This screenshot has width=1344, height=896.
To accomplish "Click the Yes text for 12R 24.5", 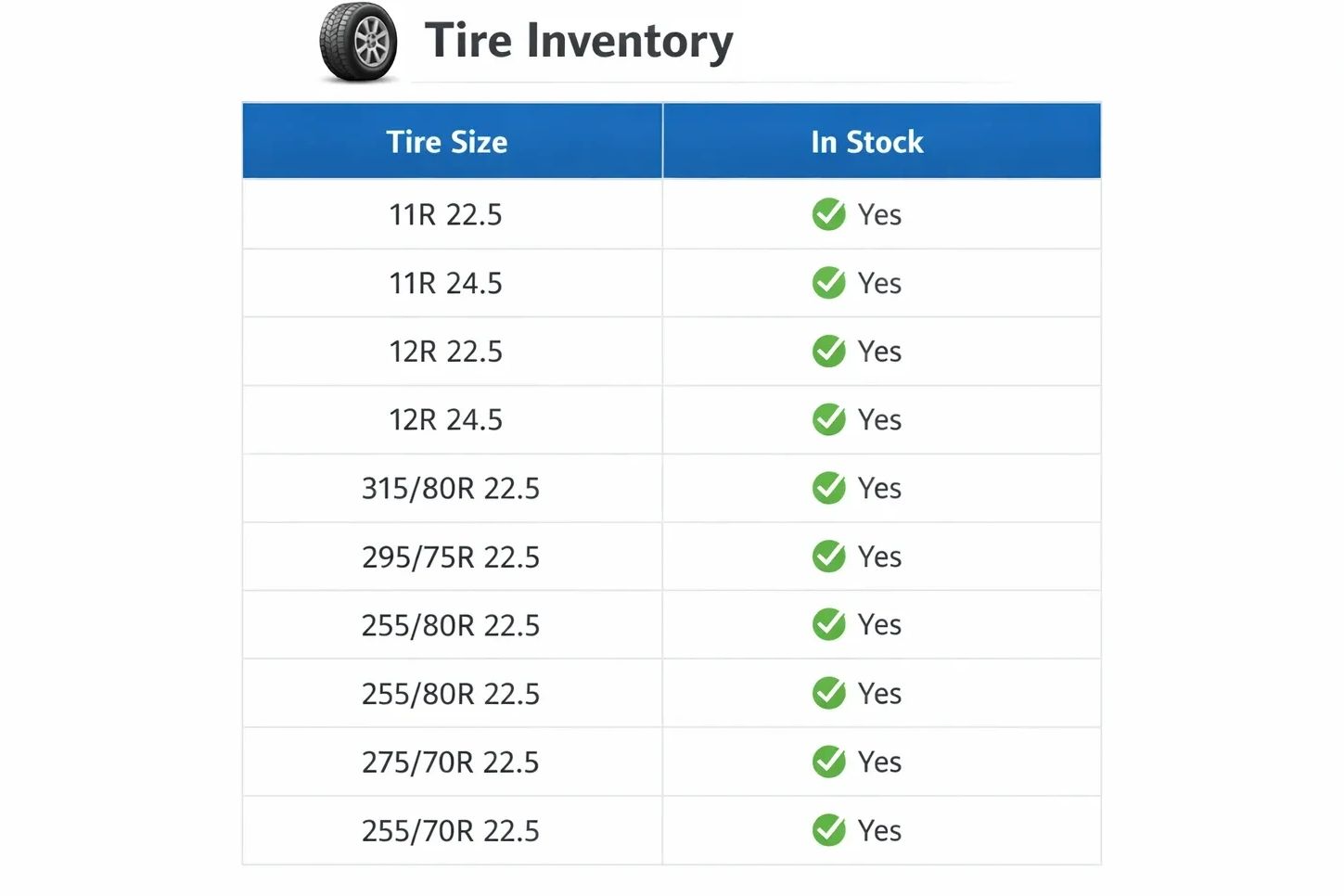I will tap(879, 420).
